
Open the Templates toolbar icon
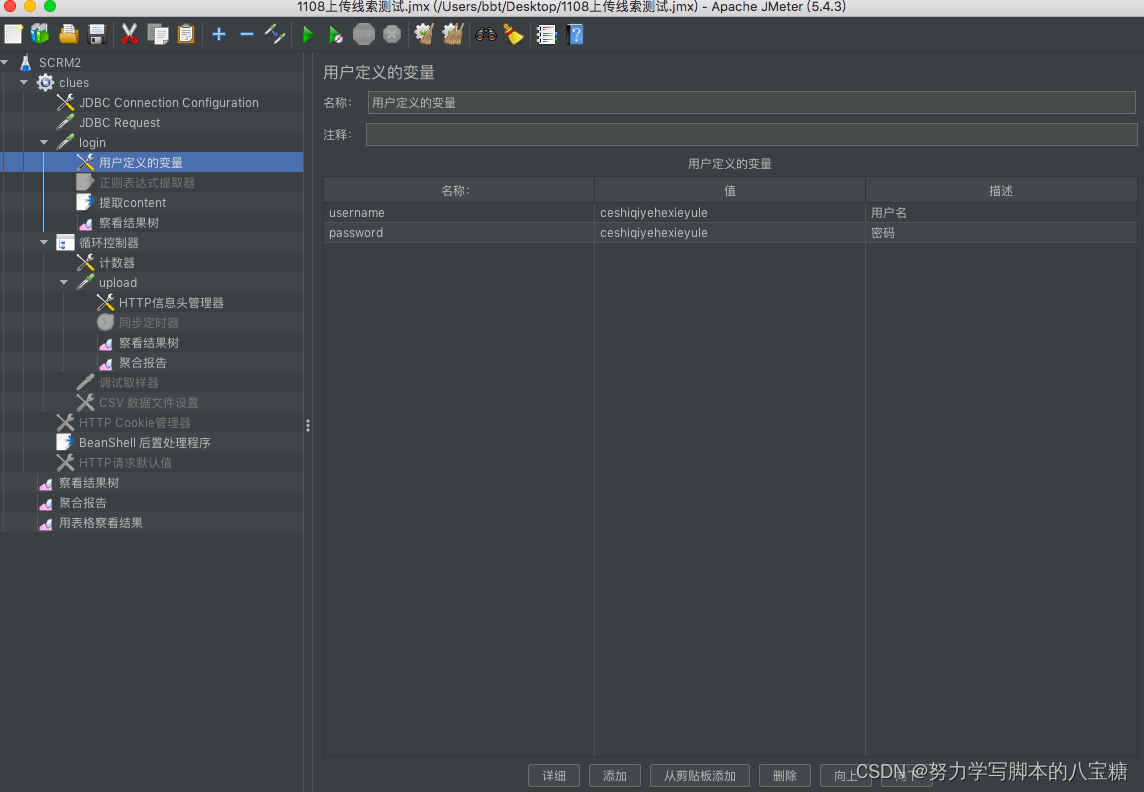[x=40, y=34]
